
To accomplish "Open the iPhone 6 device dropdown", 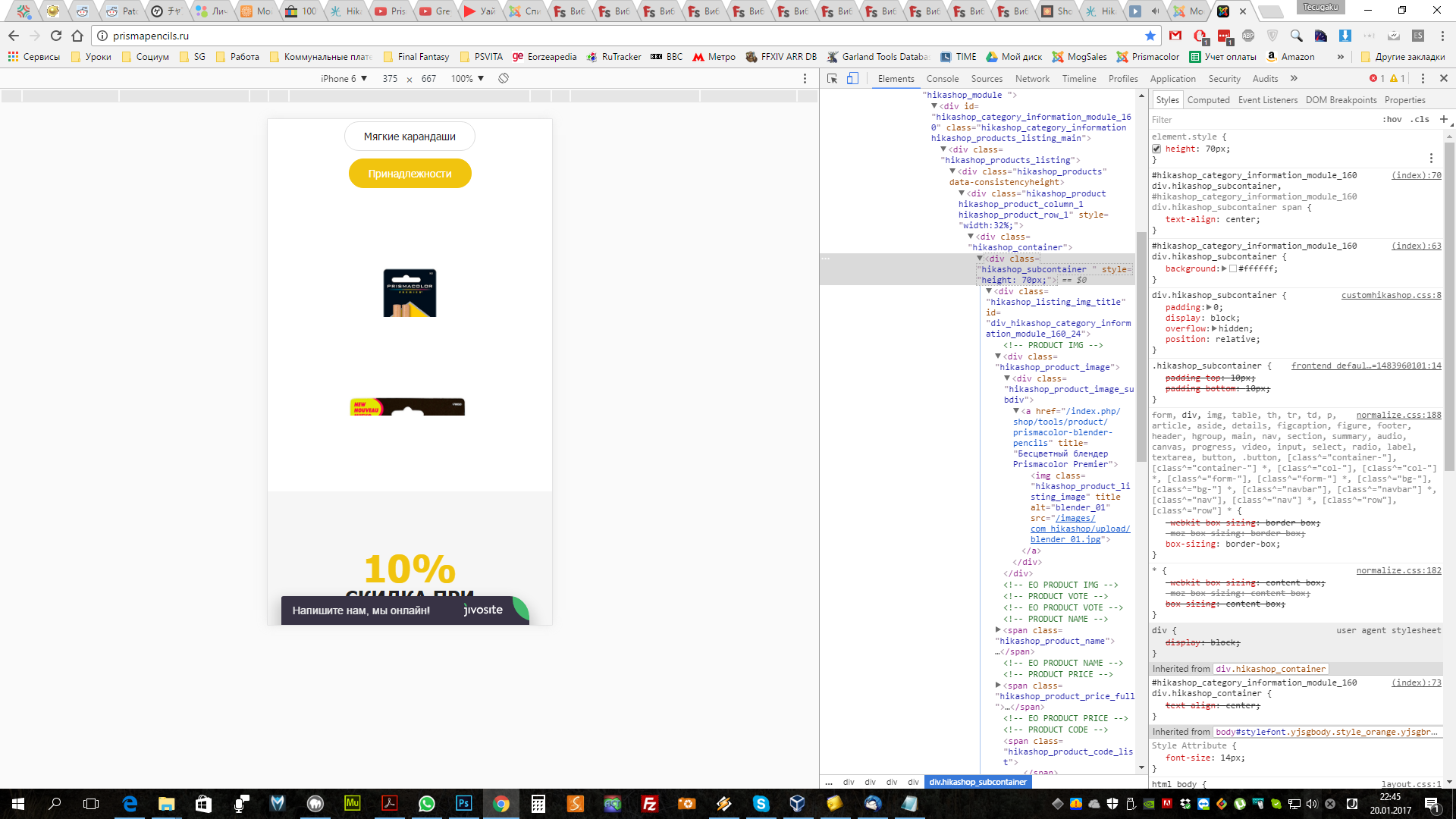I will point(344,79).
